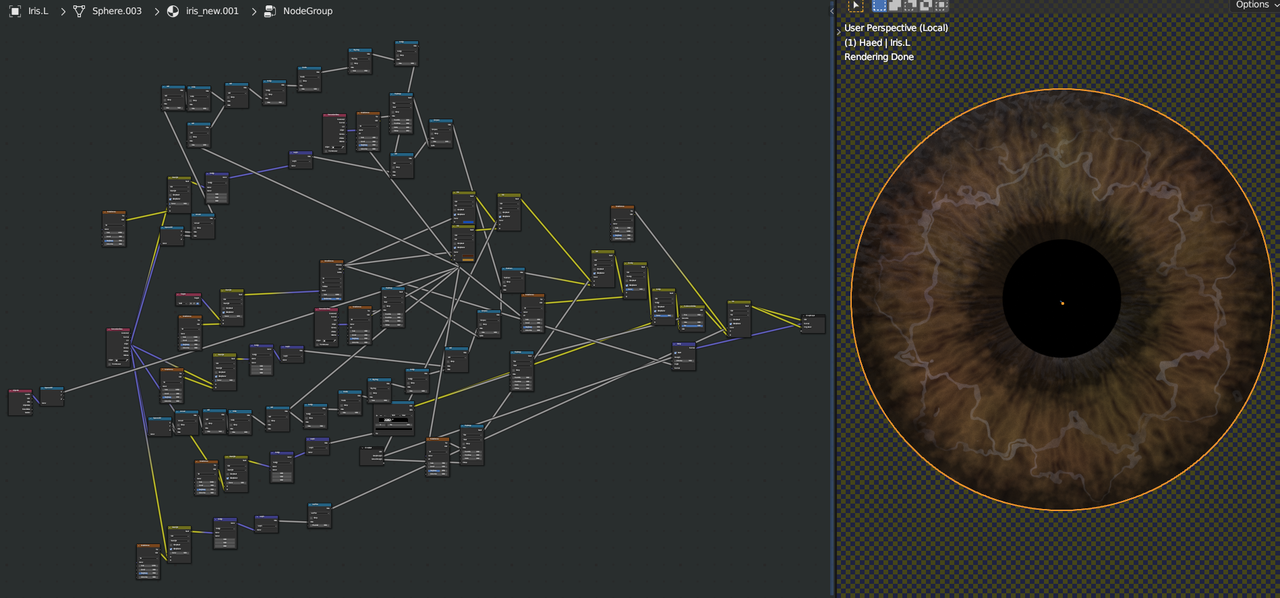
Task: Choose the 'Set new selection' mode icon
Action: (x=880, y=6)
